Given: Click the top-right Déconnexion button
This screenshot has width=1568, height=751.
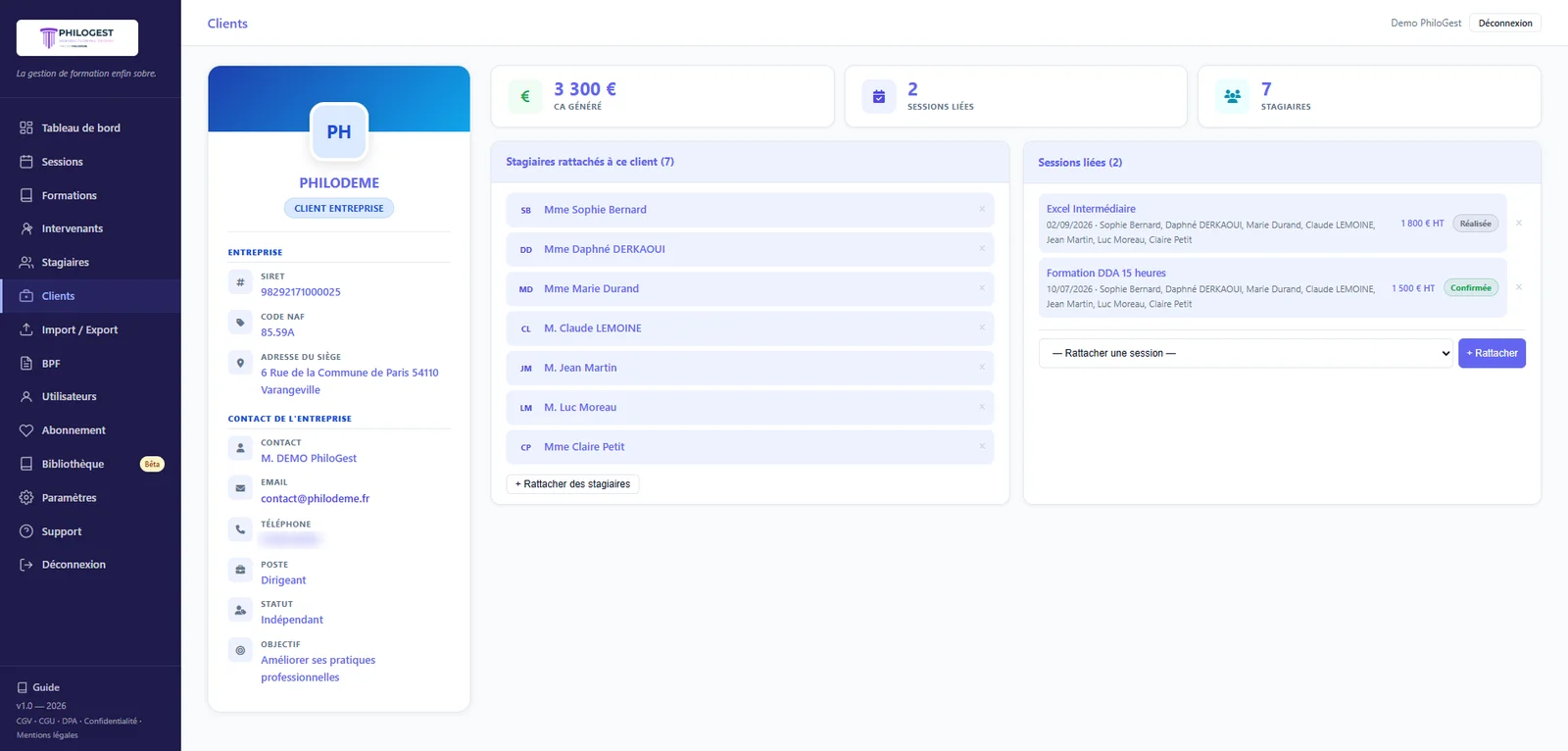Looking at the screenshot, I should pos(1505,24).
